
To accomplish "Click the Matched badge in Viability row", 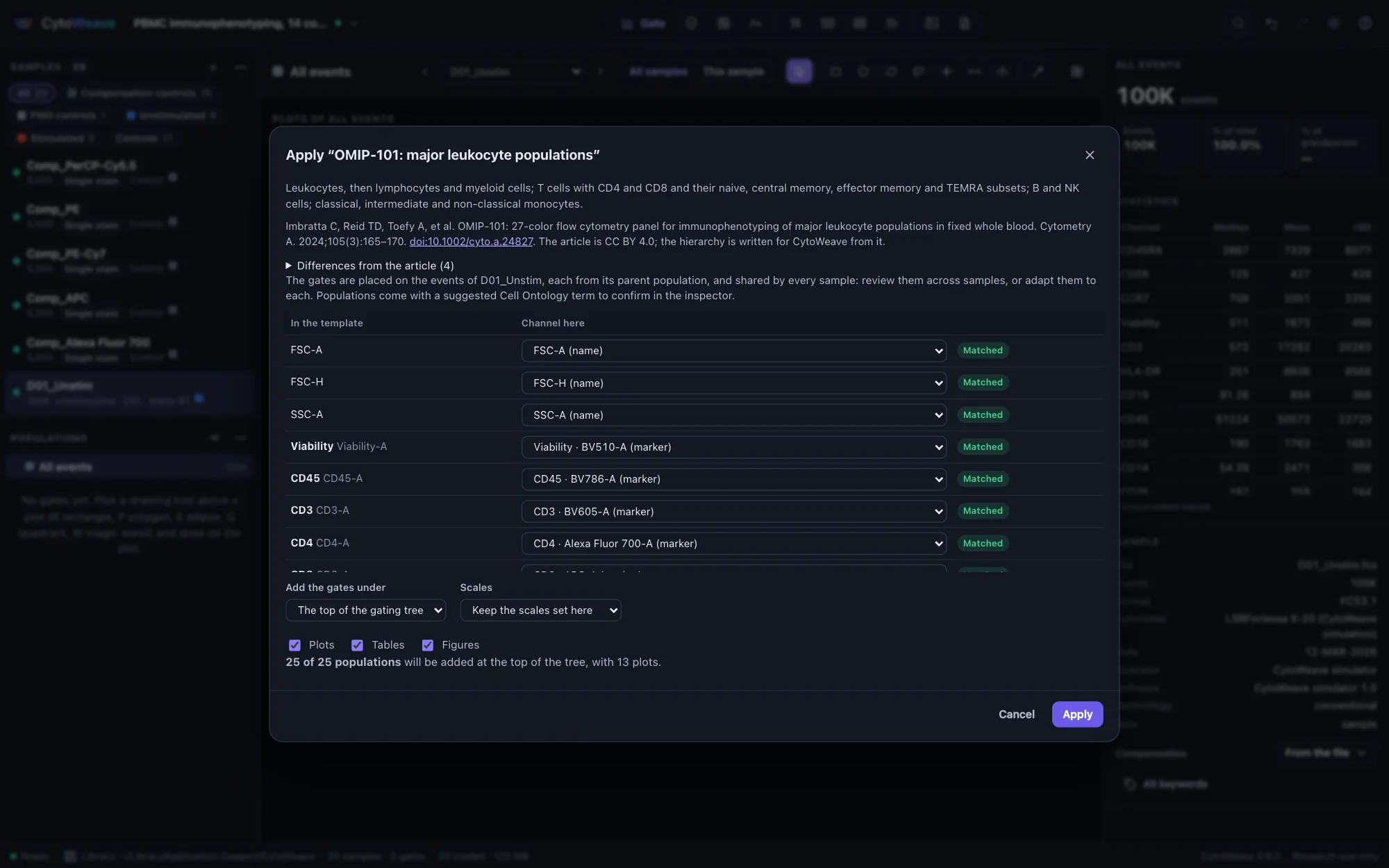I will (x=983, y=447).
